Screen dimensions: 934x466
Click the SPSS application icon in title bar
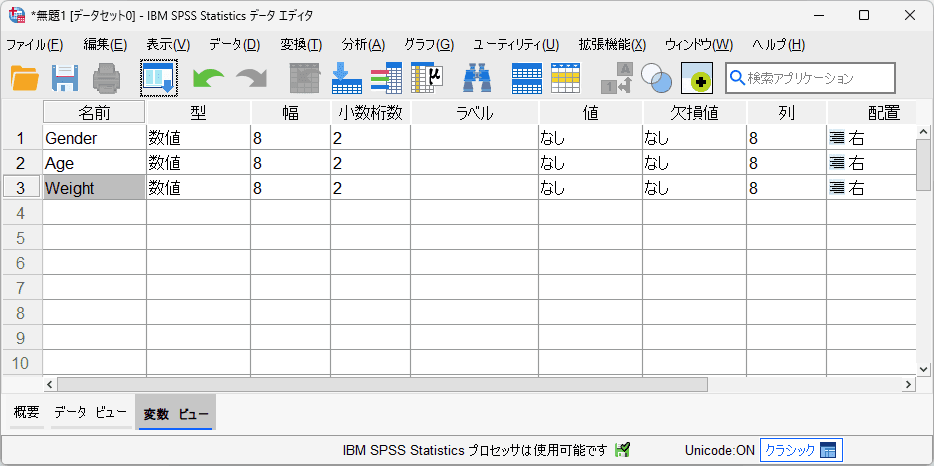point(17,15)
